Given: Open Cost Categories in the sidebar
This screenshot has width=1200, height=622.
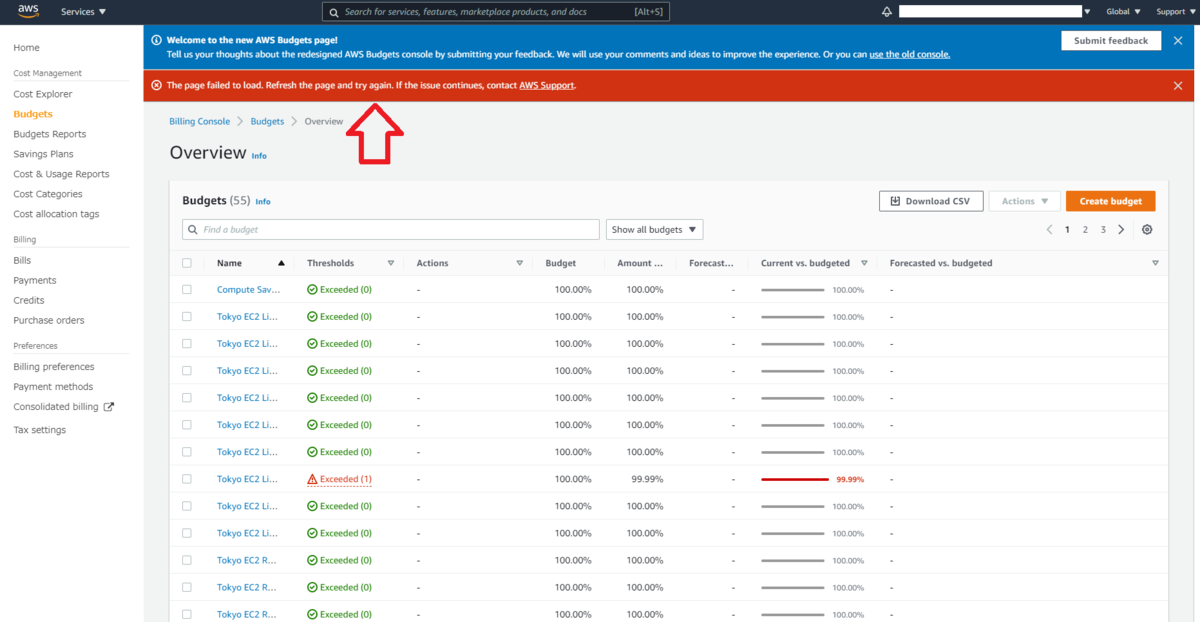Looking at the screenshot, I should [48, 194].
